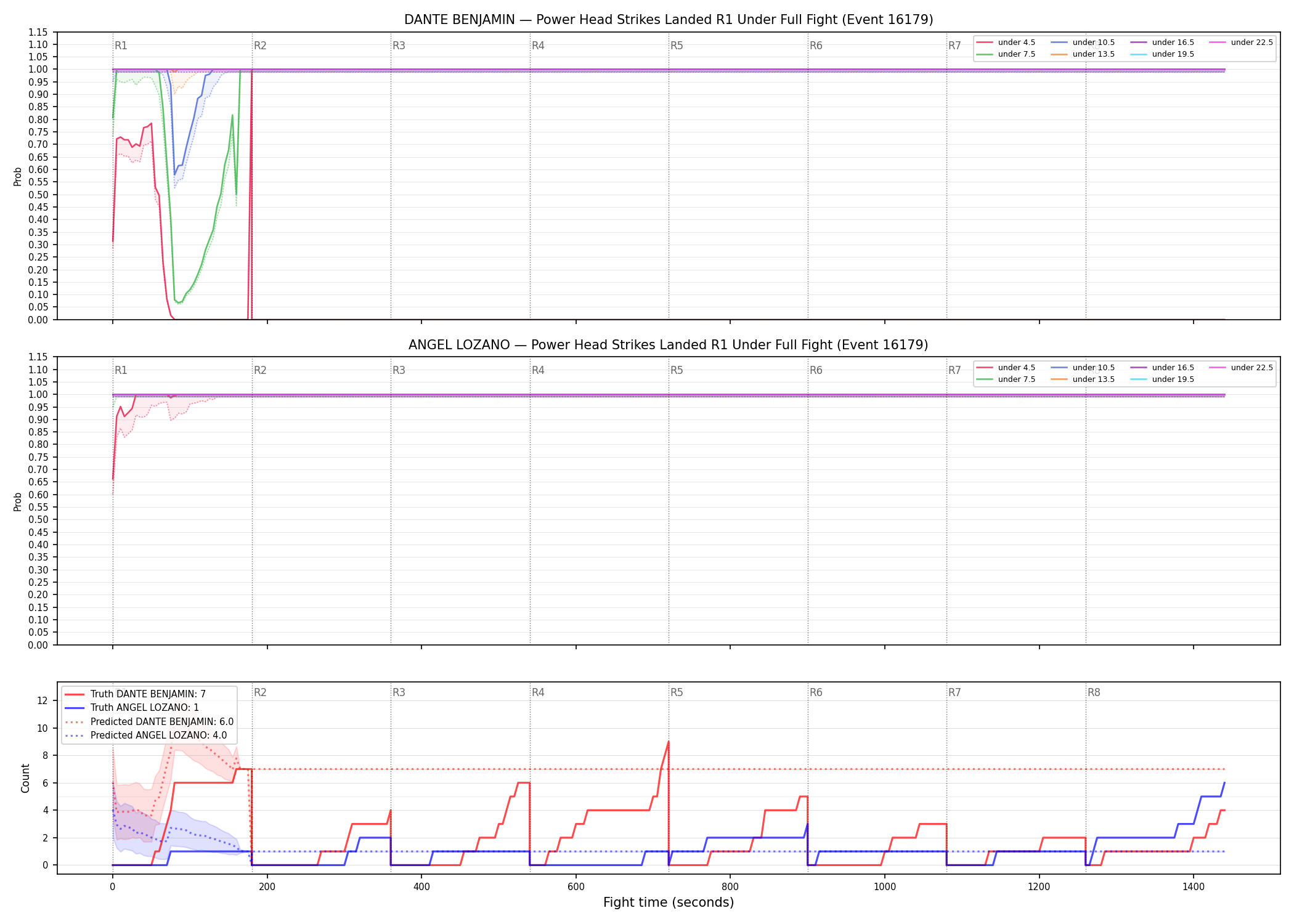1294x924 pixels.
Task: Click 'Truth DANTE BENJAMIN: 7' legend entry
Action: (136, 694)
